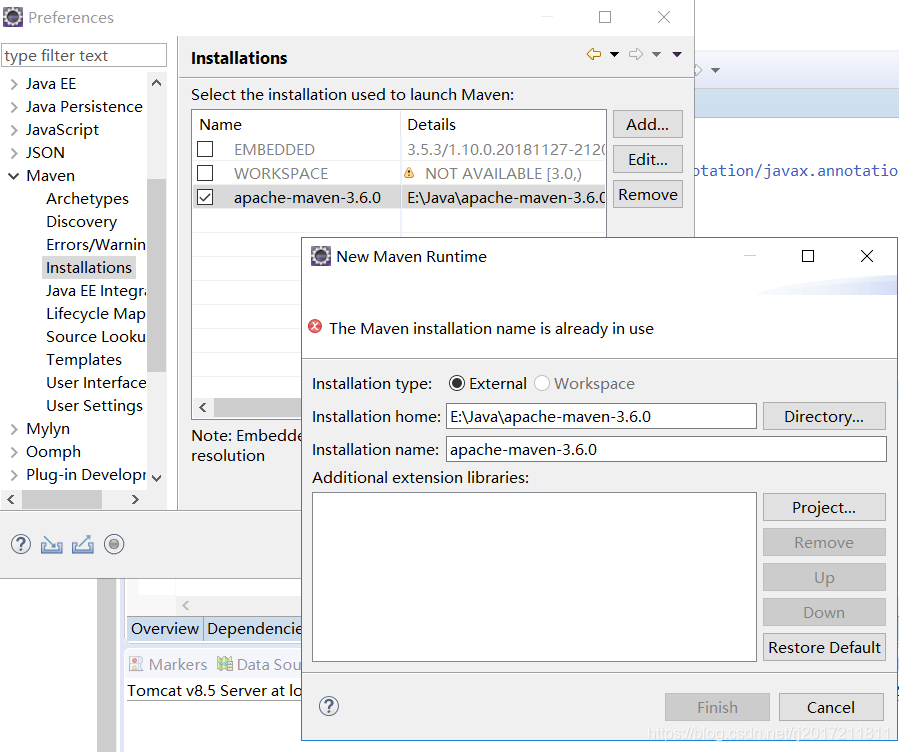This screenshot has height=752, width=899.
Task: Click the New Maven Runtime dialog icon
Action: [x=321, y=256]
